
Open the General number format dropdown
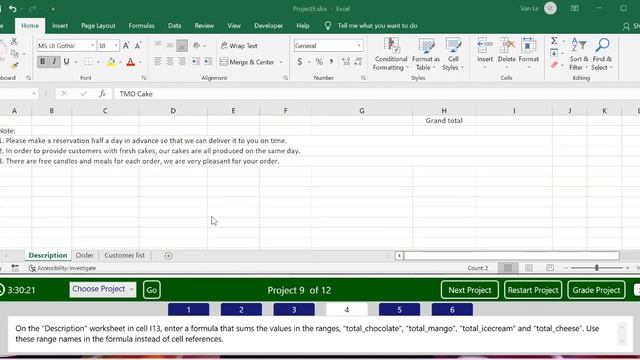point(359,46)
